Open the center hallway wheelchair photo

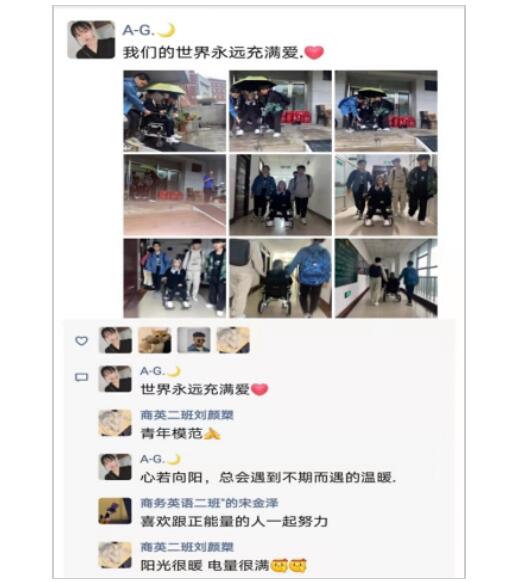[x=281, y=195]
